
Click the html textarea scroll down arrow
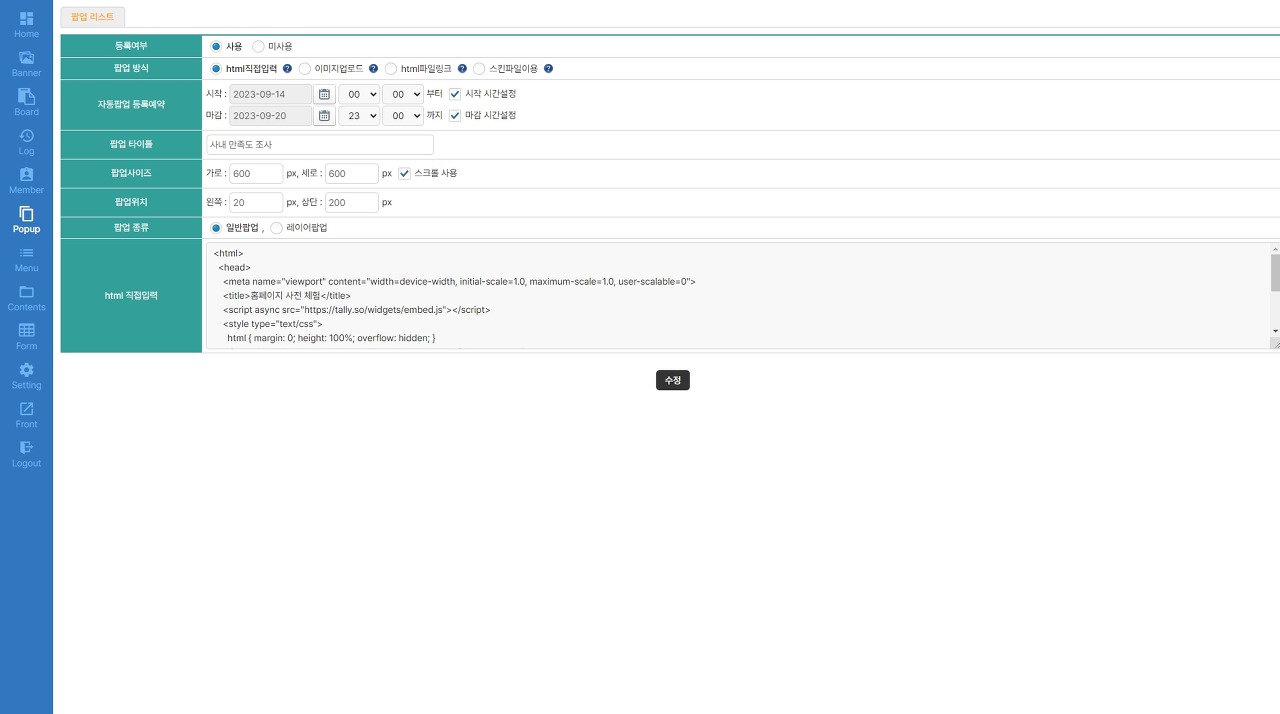click(1275, 331)
